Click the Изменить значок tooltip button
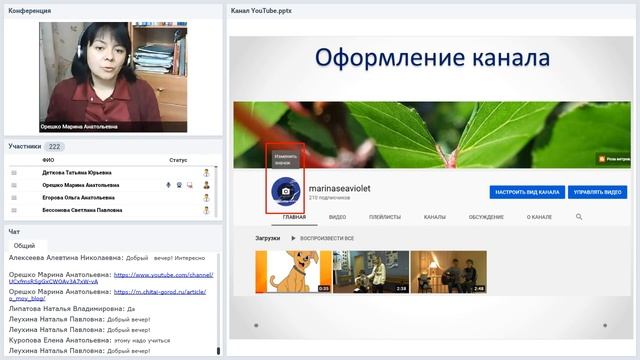Viewport: 640px width, 360px height. pos(286,159)
